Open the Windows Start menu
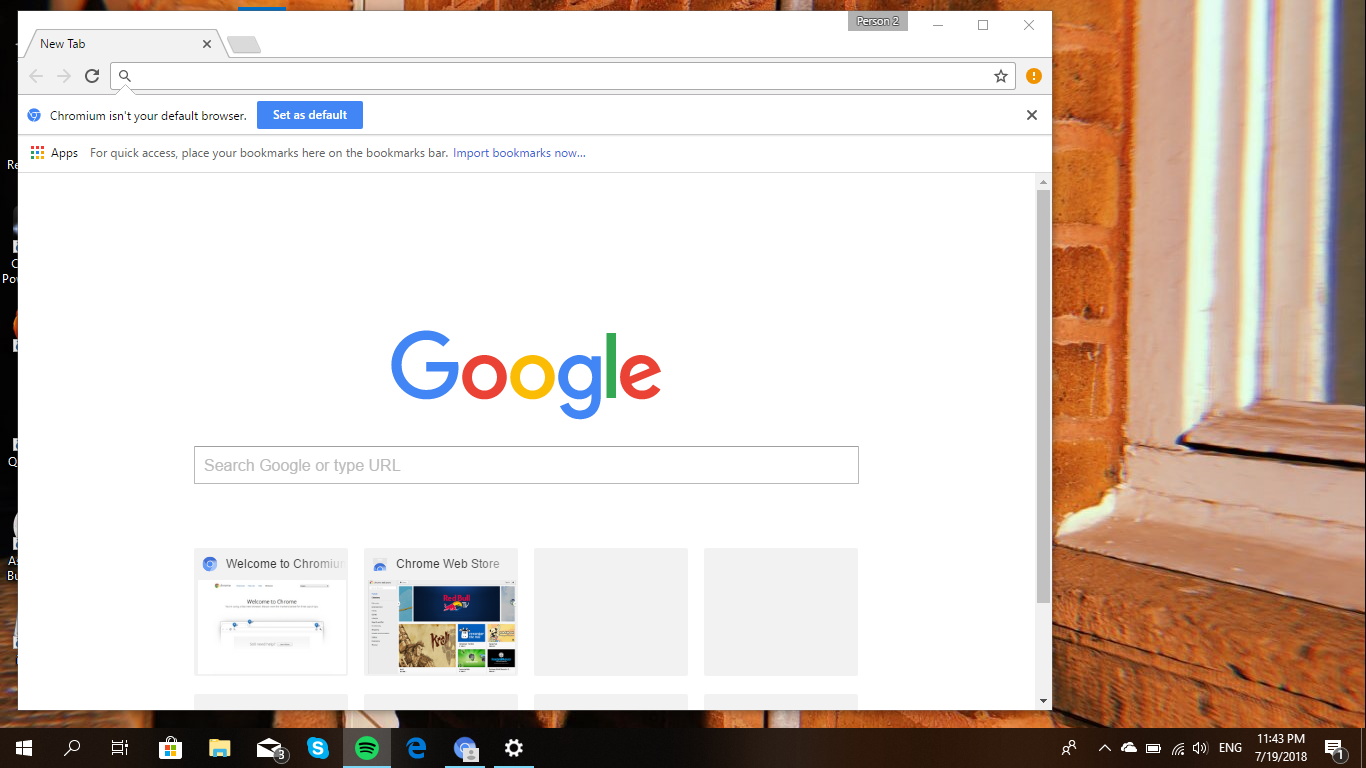The width and height of the screenshot is (1366, 768). pos(24,747)
